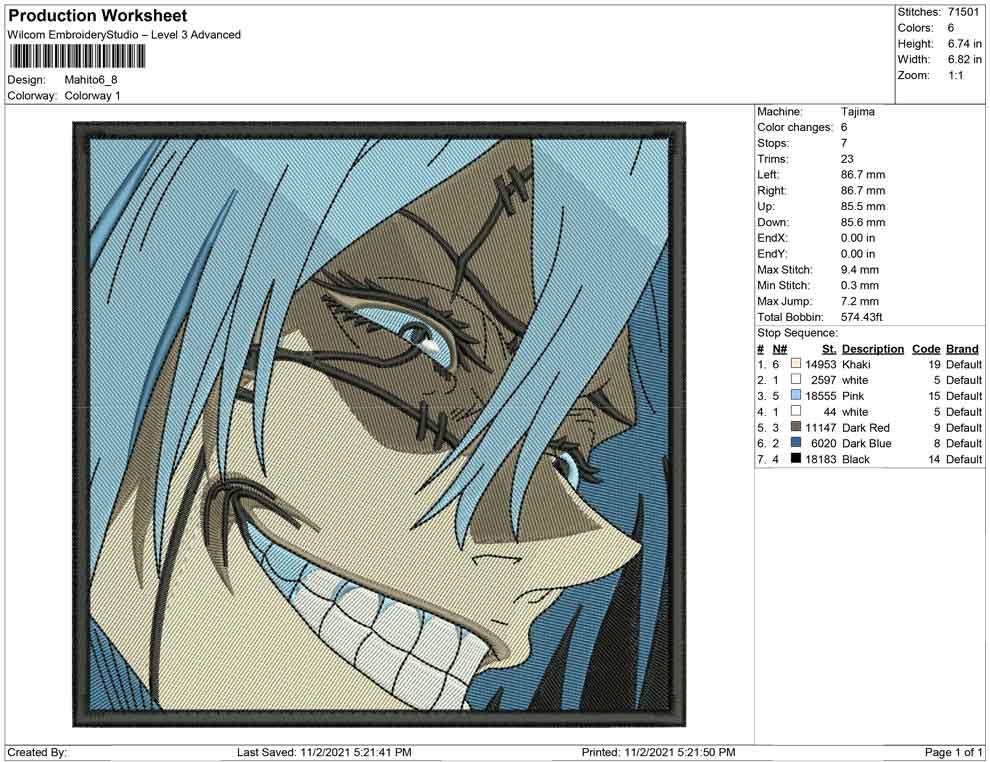
Task: Click the St. column header
Action: [829, 349]
